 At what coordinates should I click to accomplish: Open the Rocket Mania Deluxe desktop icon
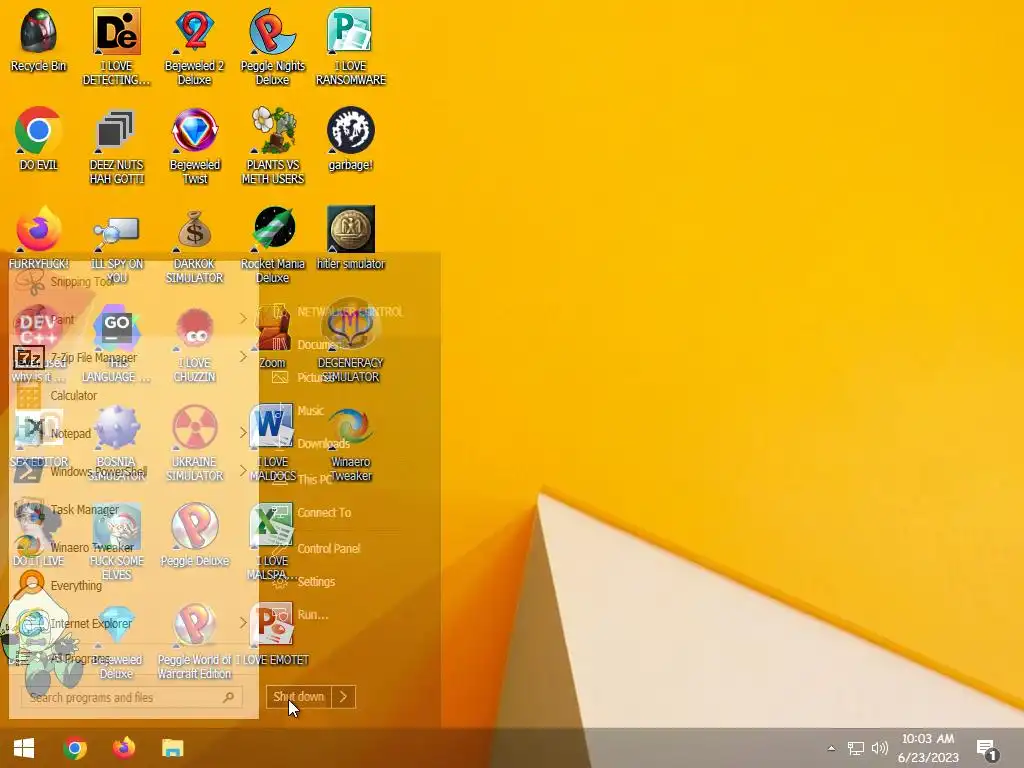(x=272, y=244)
